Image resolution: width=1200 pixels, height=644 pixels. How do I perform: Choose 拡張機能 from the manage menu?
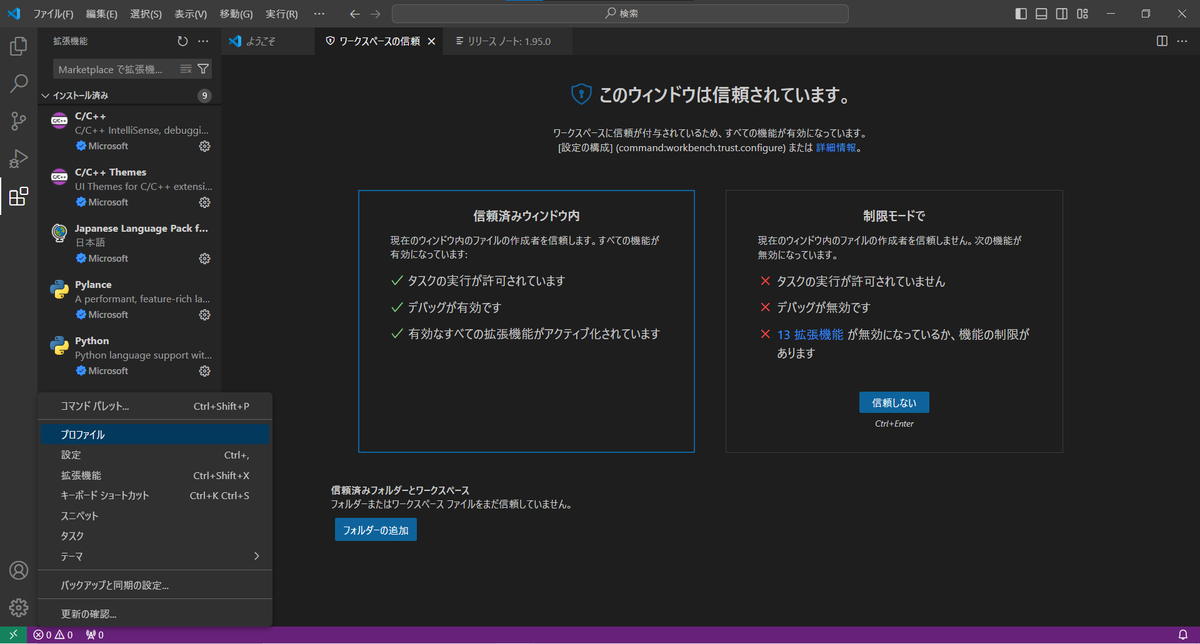(x=155, y=475)
